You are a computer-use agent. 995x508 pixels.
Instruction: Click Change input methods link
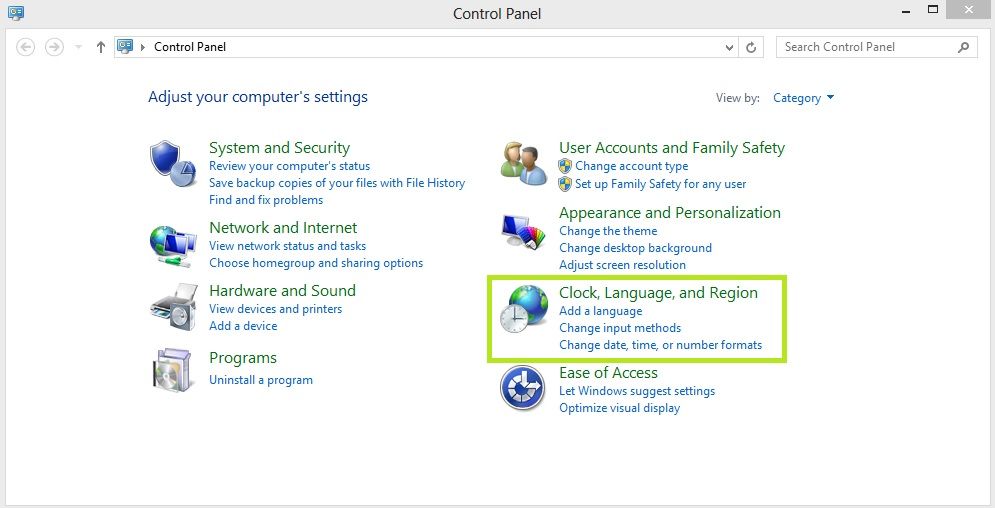coord(620,328)
